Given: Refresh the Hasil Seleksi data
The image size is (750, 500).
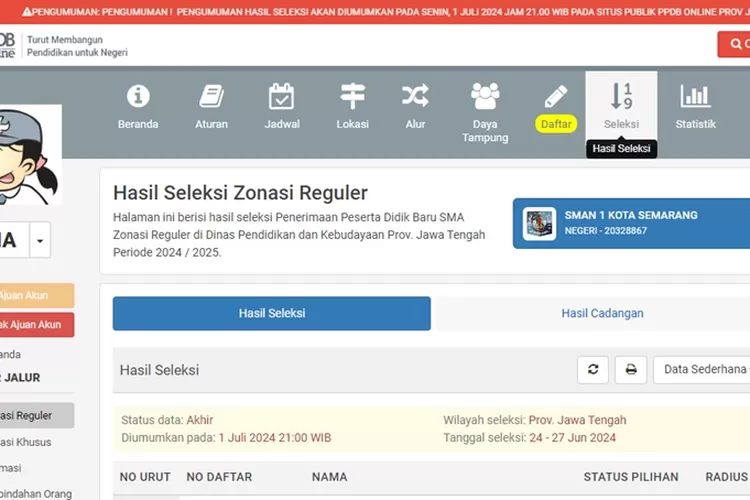Looking at the screenshot, I should click(593, 369).
